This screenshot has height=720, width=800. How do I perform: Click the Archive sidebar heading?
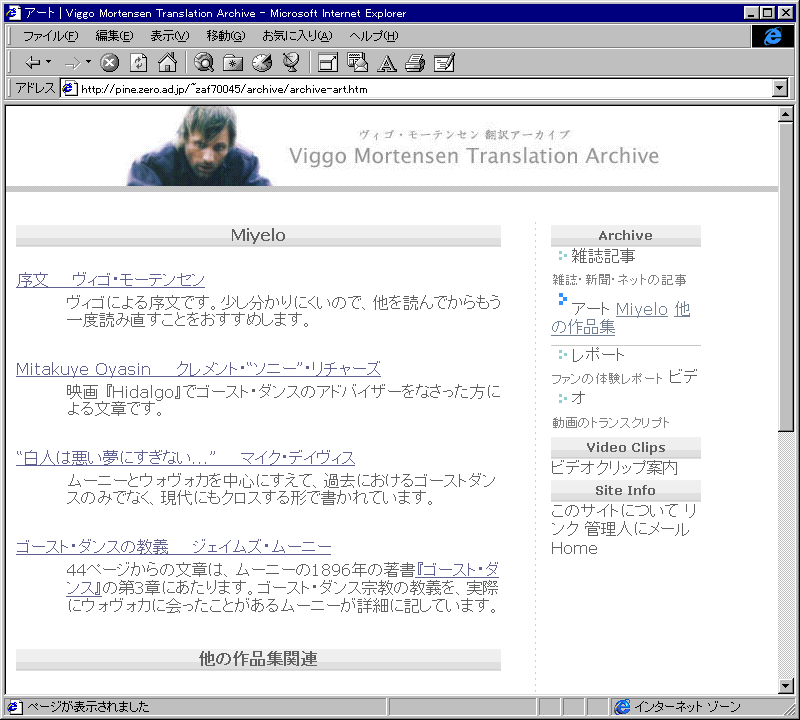[626, 236]
